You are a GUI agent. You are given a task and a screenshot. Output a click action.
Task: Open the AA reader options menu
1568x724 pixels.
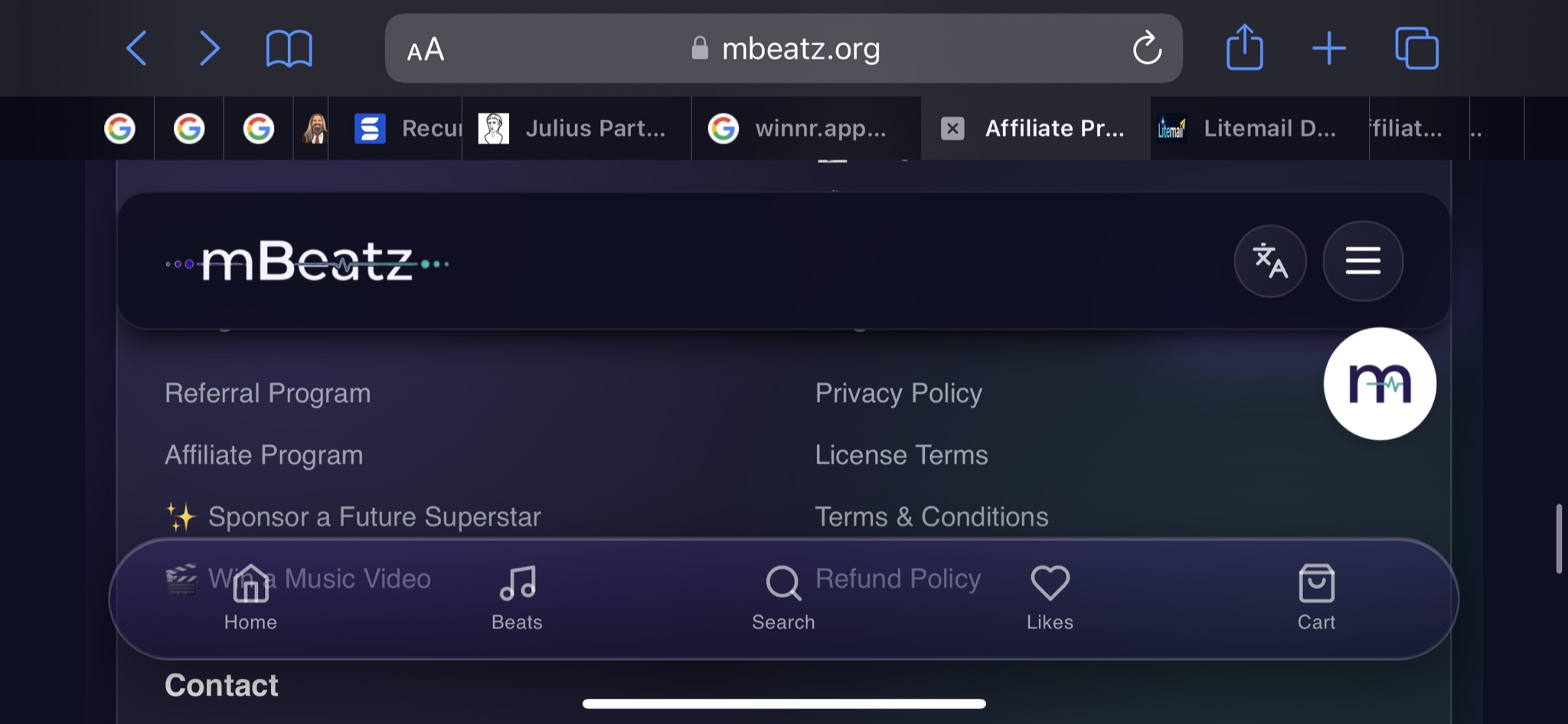pos(426,50)
